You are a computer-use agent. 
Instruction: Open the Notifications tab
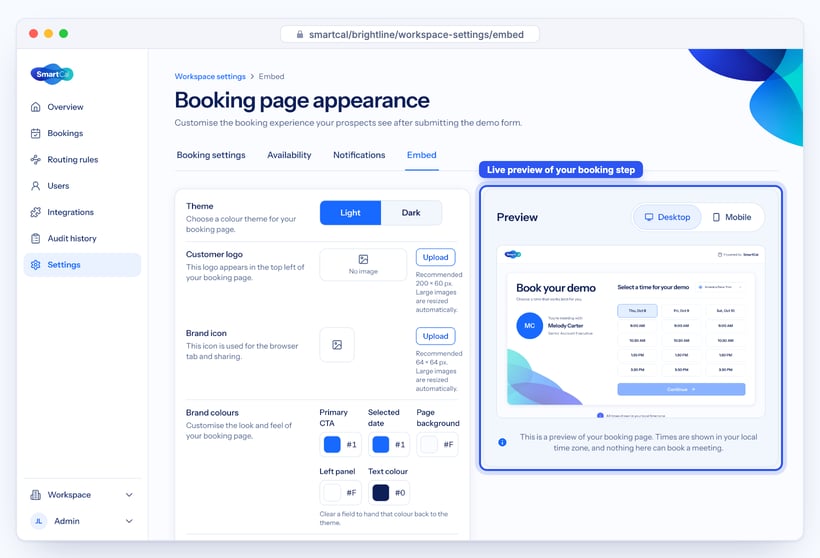359,155
